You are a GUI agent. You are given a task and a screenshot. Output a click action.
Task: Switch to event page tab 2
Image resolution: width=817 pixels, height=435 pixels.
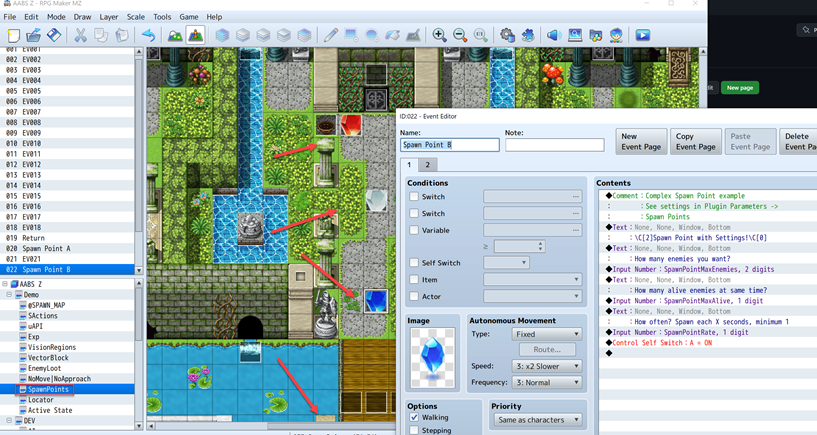(427, 165)
